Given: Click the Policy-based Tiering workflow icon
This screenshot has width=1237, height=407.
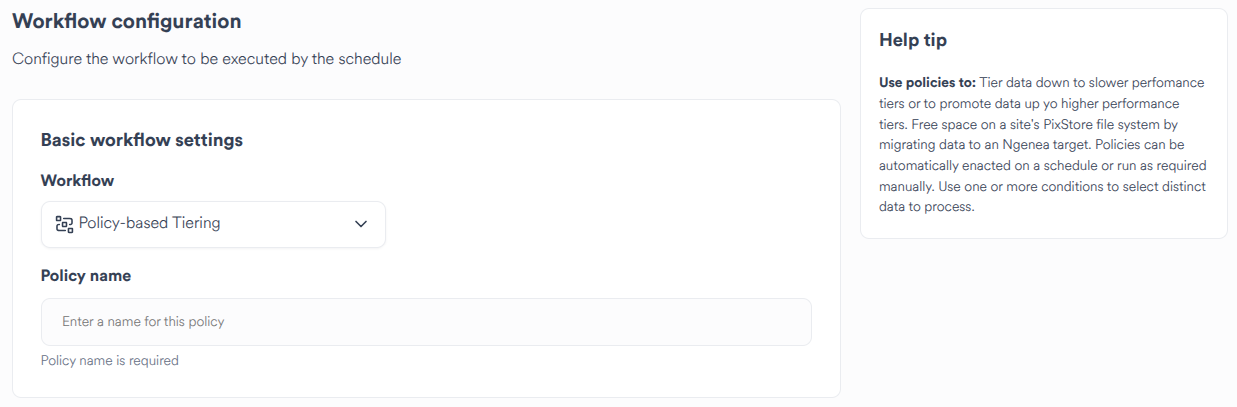Looking at the screenshot, I should [x=64, y=224].
